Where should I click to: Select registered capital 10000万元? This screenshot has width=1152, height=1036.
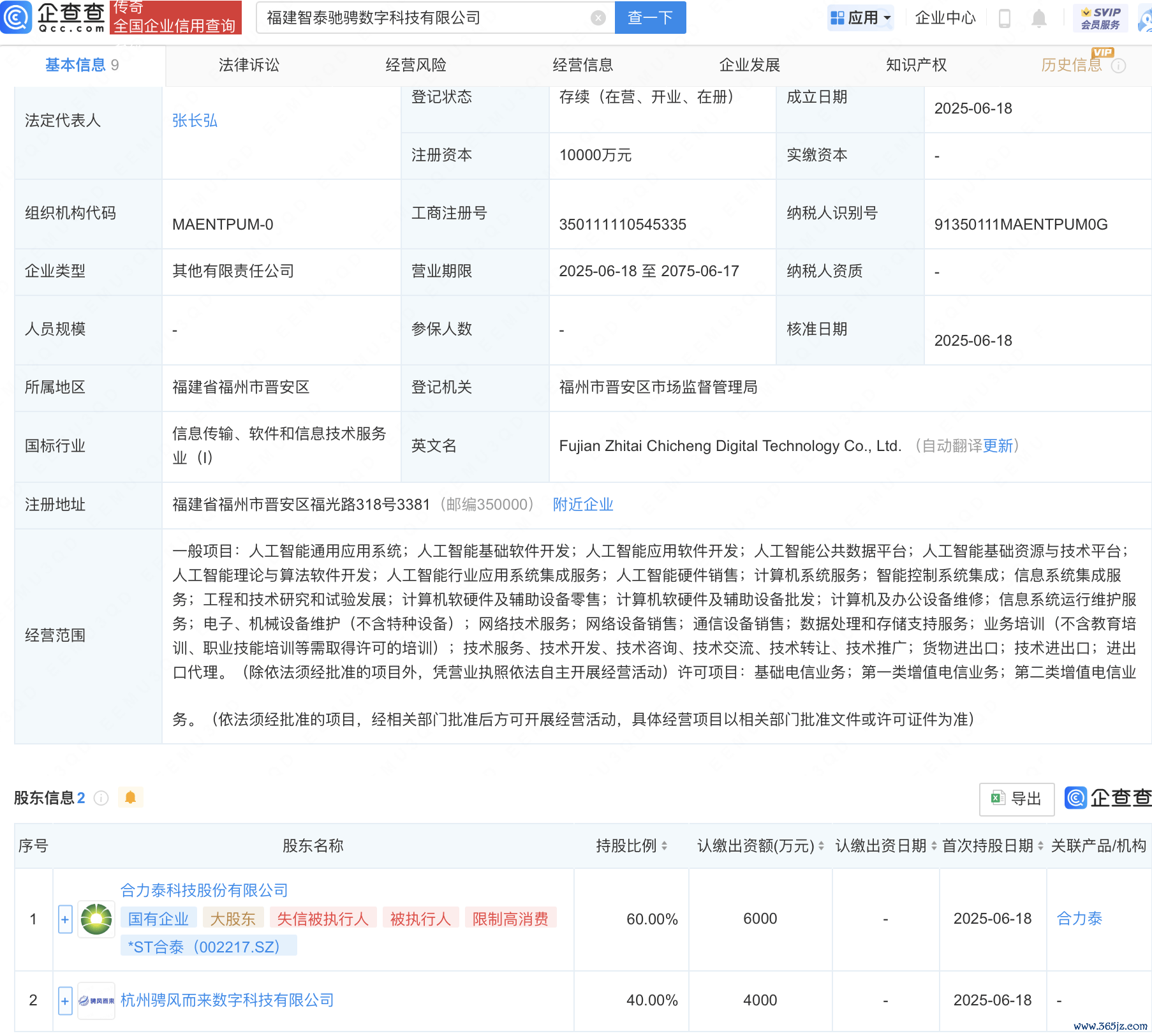595,155
